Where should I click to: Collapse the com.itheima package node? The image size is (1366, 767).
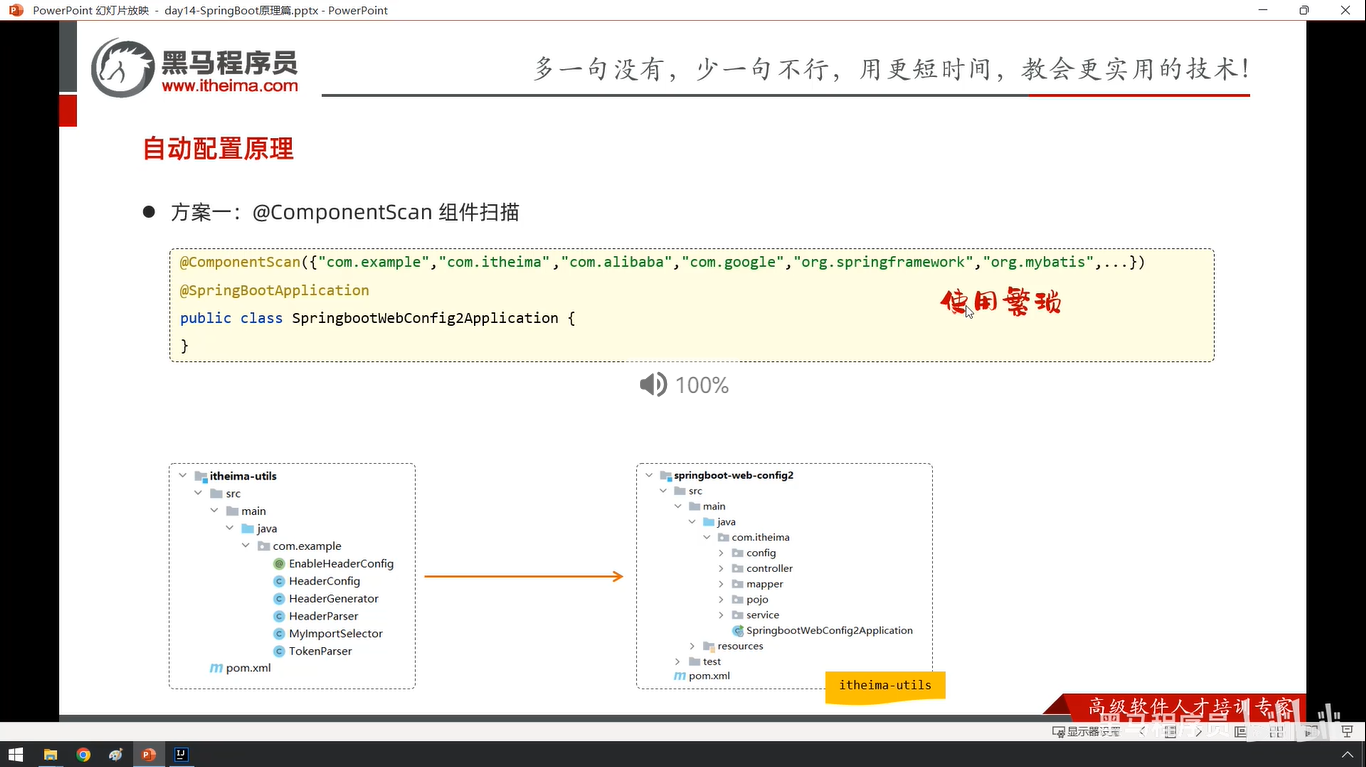tap(707, 537)
